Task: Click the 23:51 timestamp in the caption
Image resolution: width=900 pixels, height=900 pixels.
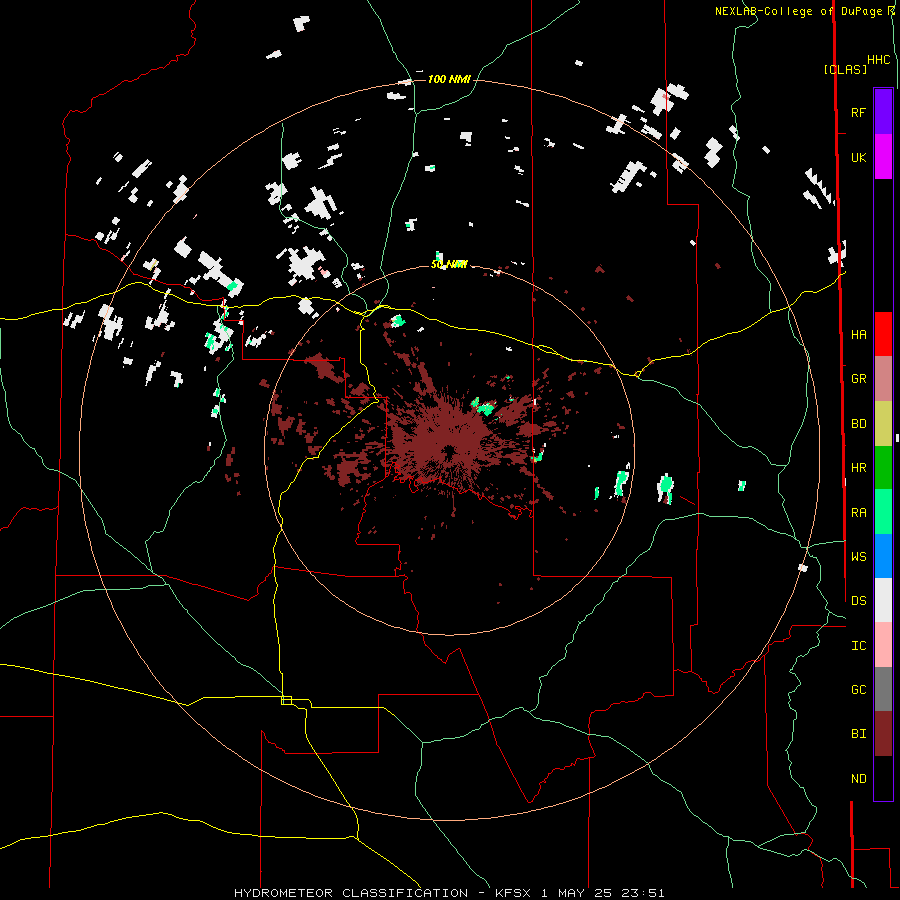Action: tap(645, 893)
